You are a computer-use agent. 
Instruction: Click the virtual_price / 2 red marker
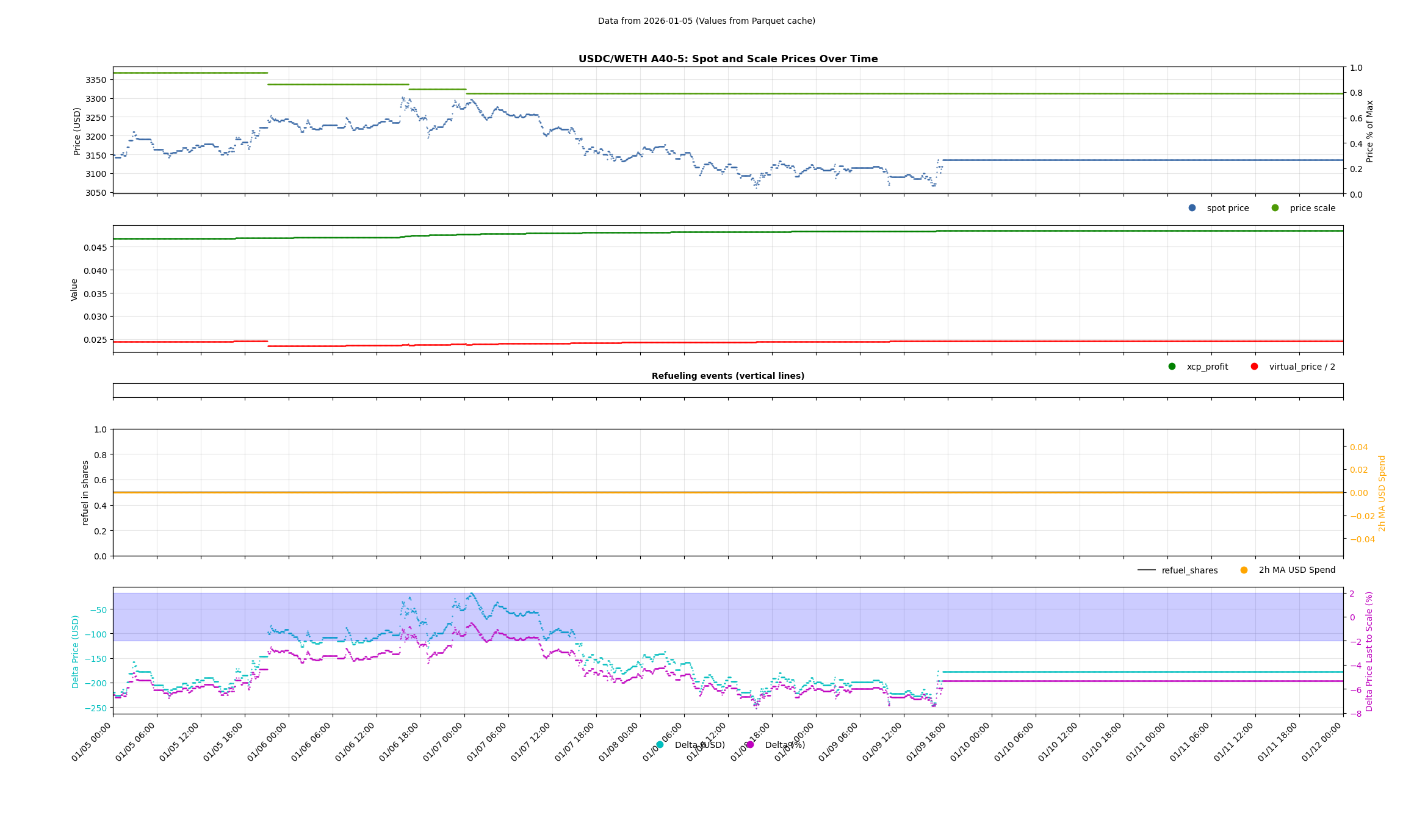tap(1254, 367)
